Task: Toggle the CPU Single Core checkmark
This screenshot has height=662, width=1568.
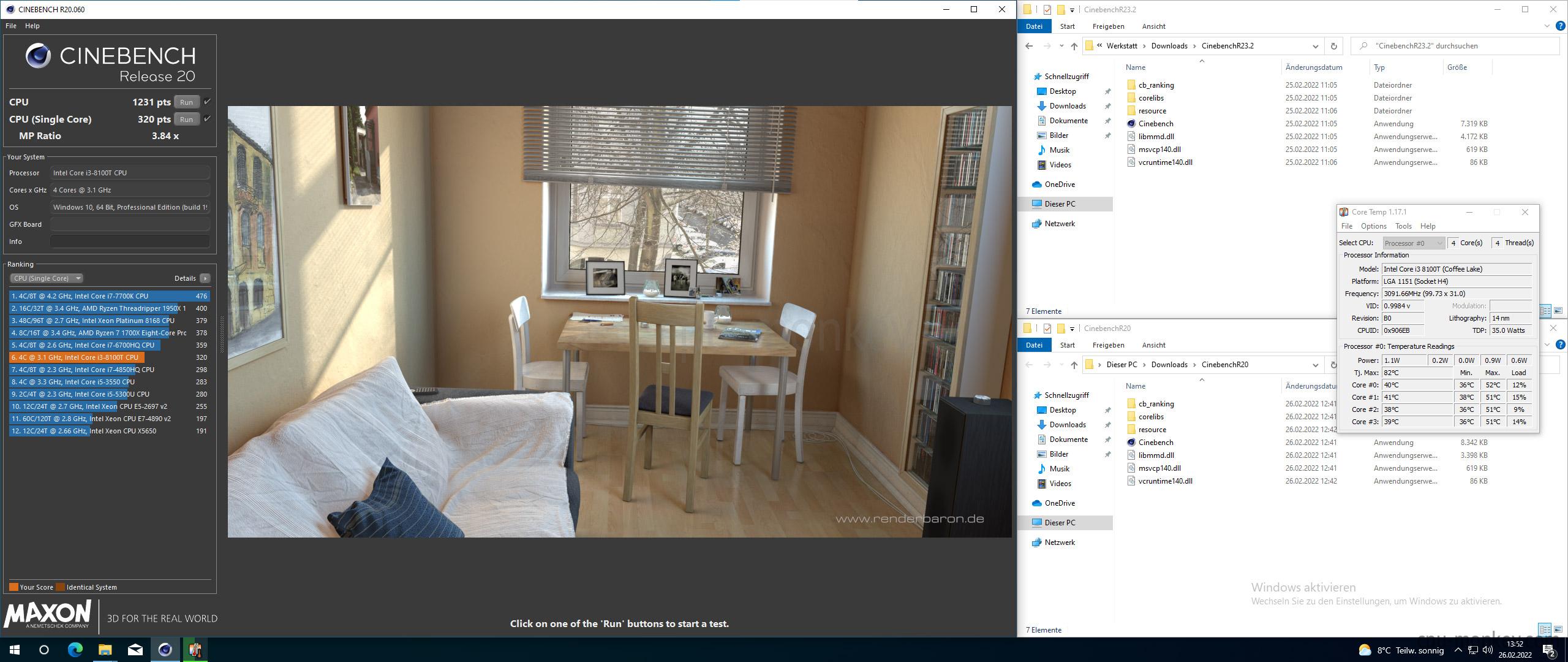Action: (x=207, y=119)
